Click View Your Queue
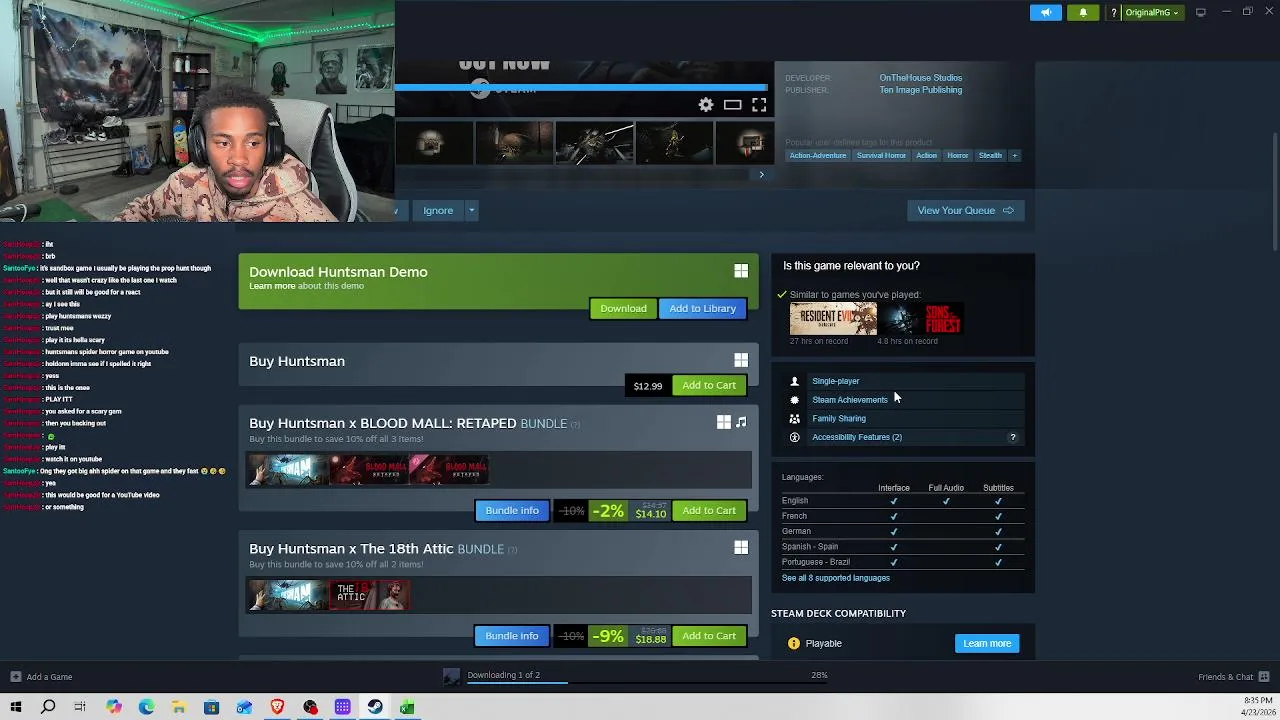The width and height of the screenshot is (1280, 720). tap(965, 211)
